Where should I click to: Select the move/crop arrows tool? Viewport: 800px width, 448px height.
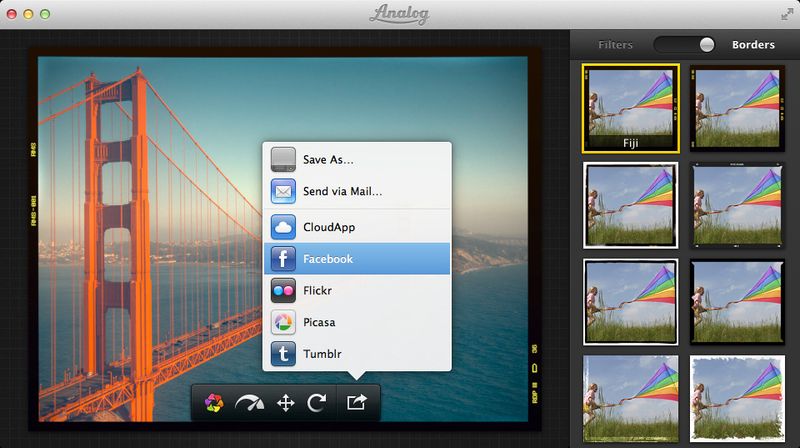coord(286,403)
